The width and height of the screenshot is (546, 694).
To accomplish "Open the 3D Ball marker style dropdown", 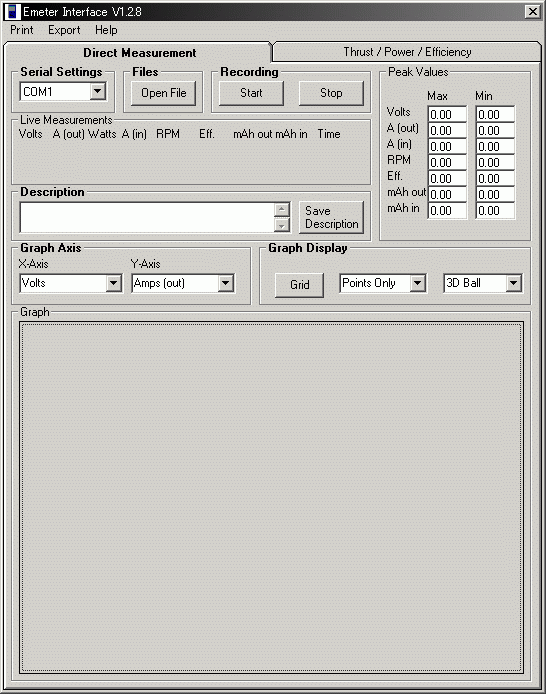I will tap(513, 283).
